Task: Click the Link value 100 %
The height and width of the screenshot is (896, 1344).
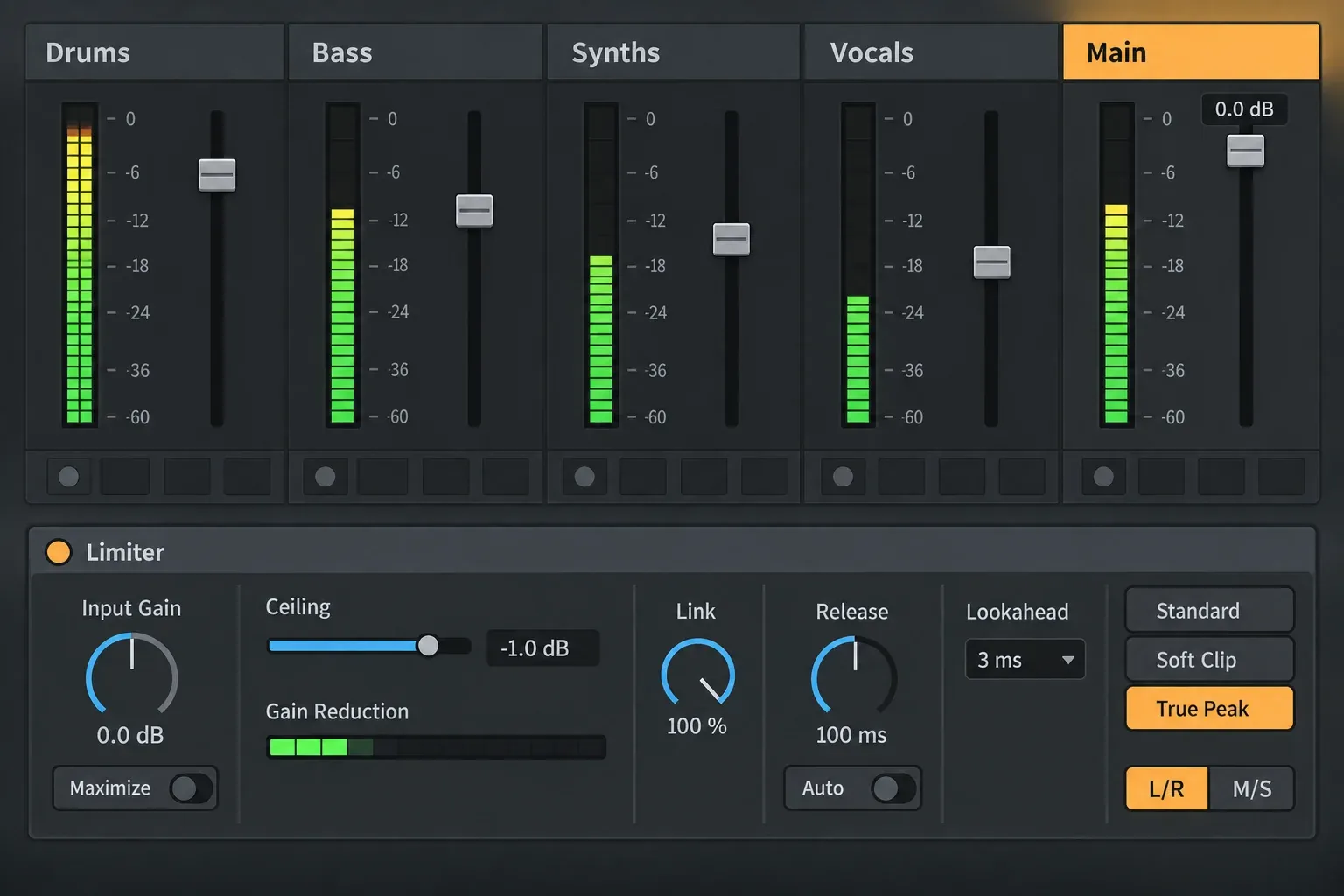Action: [696, 726]
